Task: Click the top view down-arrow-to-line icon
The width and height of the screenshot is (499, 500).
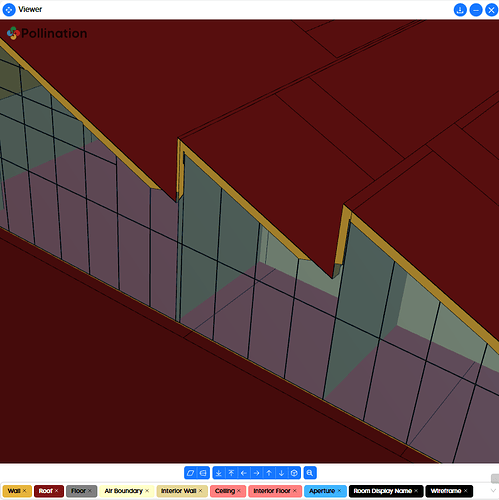Action: pos(219,473)
